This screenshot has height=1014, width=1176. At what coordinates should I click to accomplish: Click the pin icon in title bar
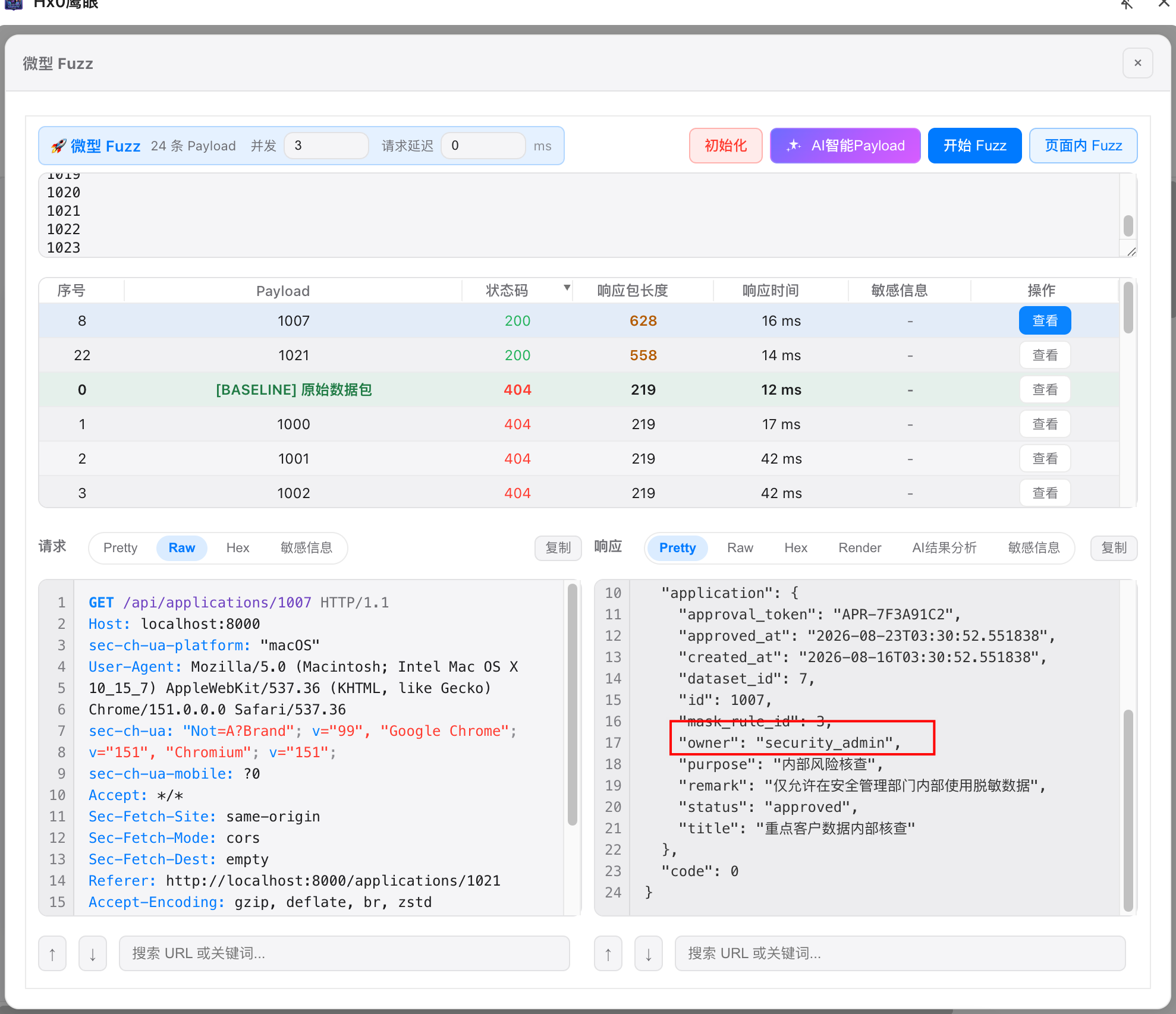(1126, 5)
